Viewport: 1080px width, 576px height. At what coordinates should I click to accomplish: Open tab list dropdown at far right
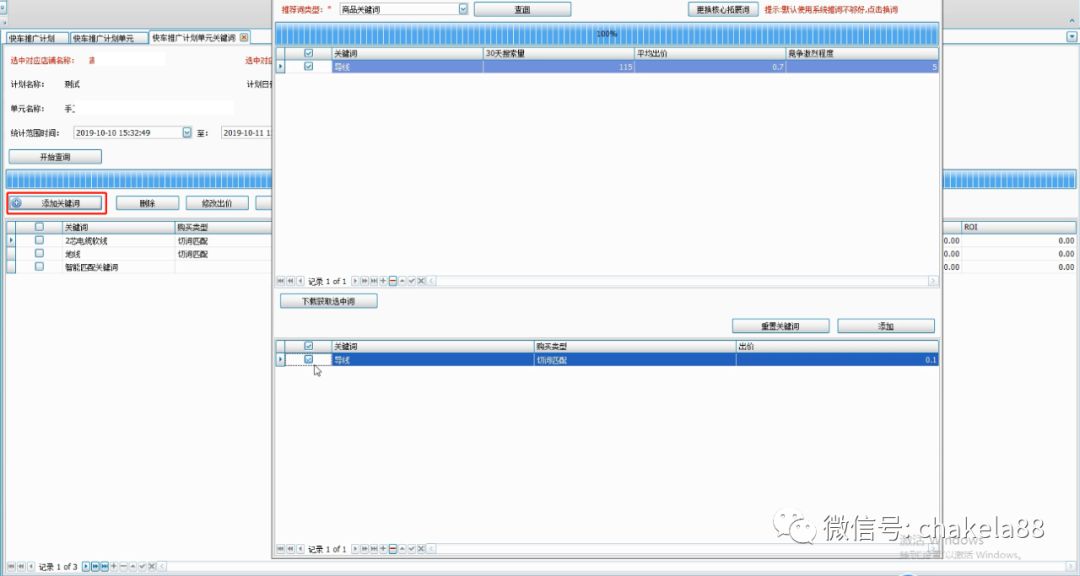pos(1072,37)
